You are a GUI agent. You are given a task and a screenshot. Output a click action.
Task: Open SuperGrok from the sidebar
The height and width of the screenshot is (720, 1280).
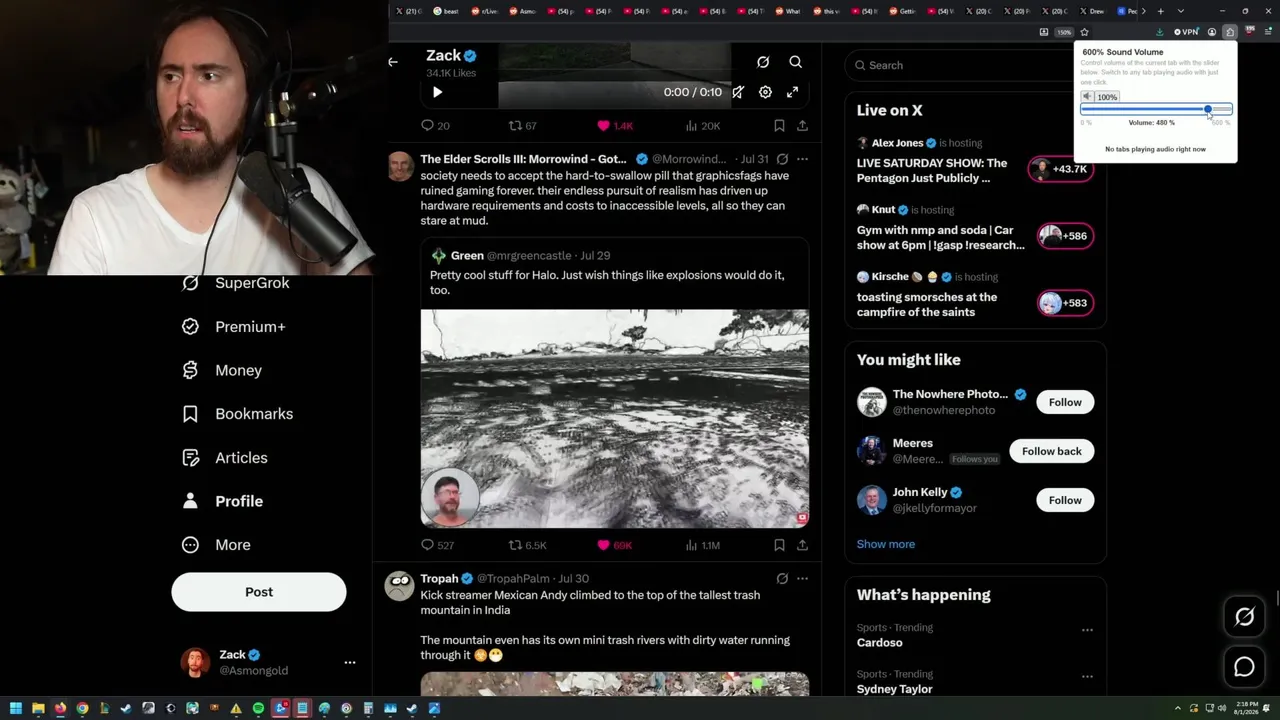236,283
